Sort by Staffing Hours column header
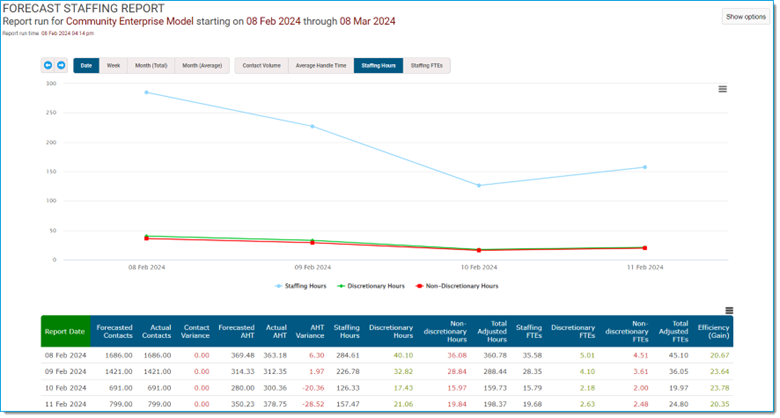Viewport: 780px width, 418px height. tap(347, 331)
